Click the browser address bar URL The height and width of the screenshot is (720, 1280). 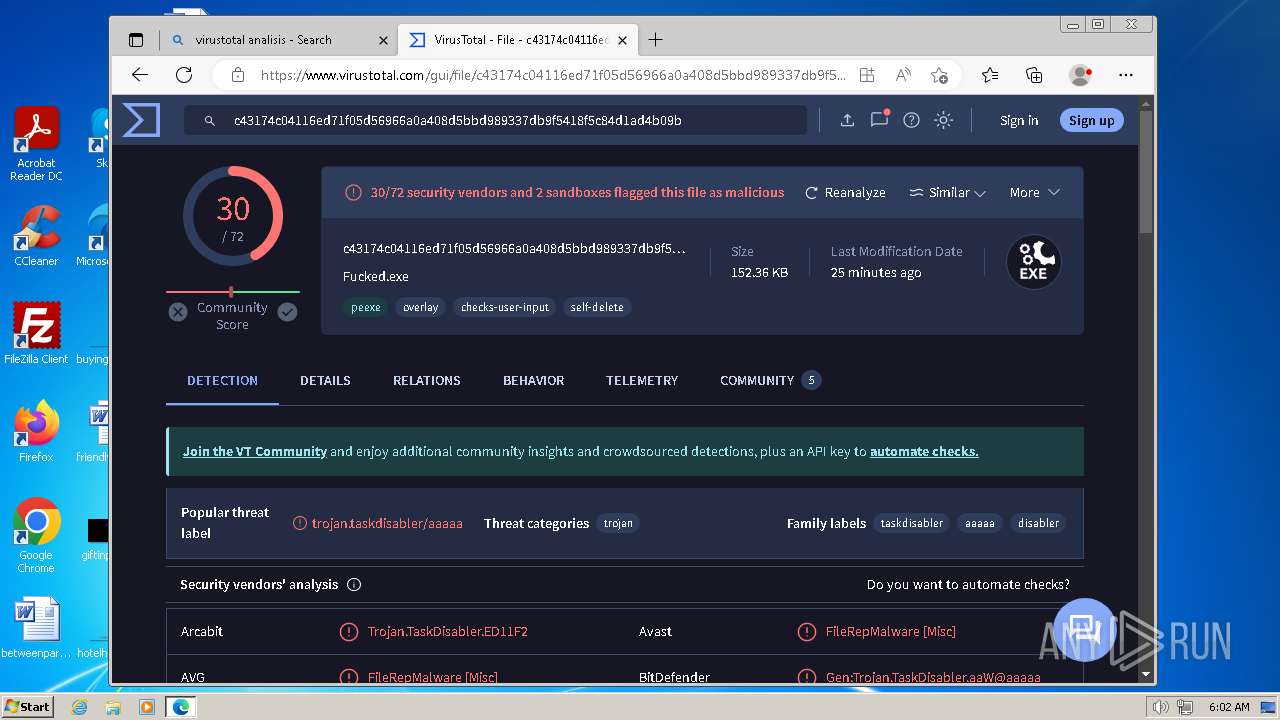553,75
